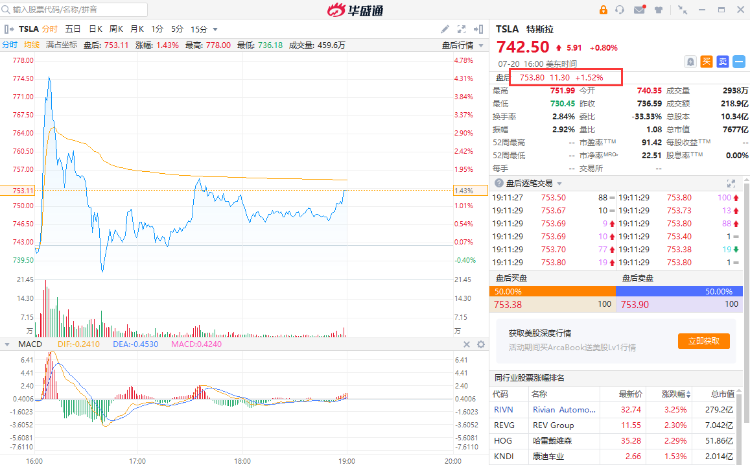This screenshot has width=750, height=465.
Task: Select the drawing pencil tool
Action: pos(445,29)
